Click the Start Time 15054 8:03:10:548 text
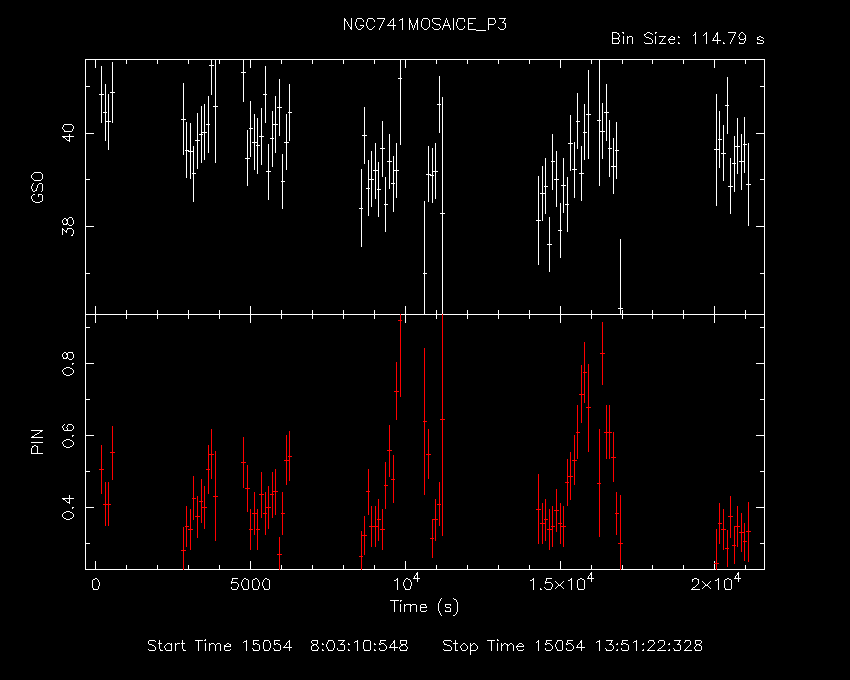Image resolution: width=850 pixels, height=680 pixels. point(278,646)
